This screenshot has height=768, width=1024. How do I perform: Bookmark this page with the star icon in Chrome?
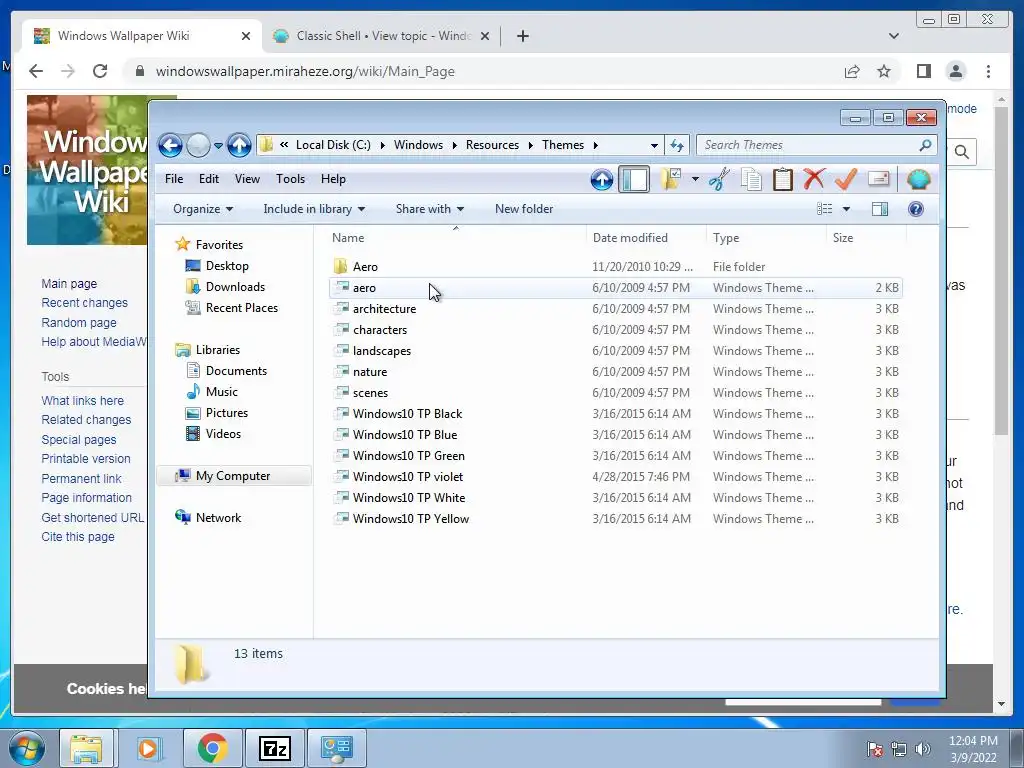pyautogui.click(x=884, y=71)
